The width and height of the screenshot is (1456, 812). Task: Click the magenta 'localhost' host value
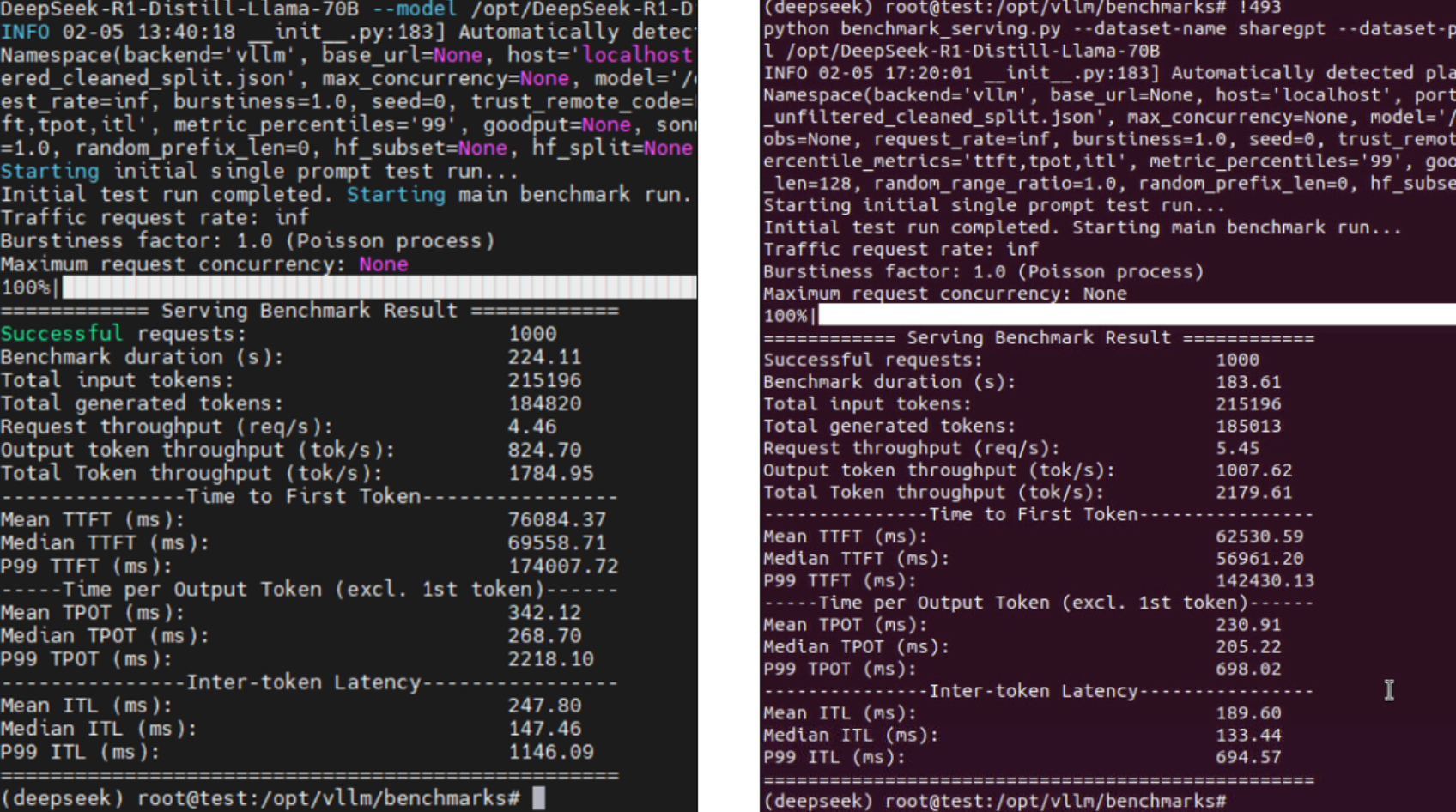pos(636,55)
